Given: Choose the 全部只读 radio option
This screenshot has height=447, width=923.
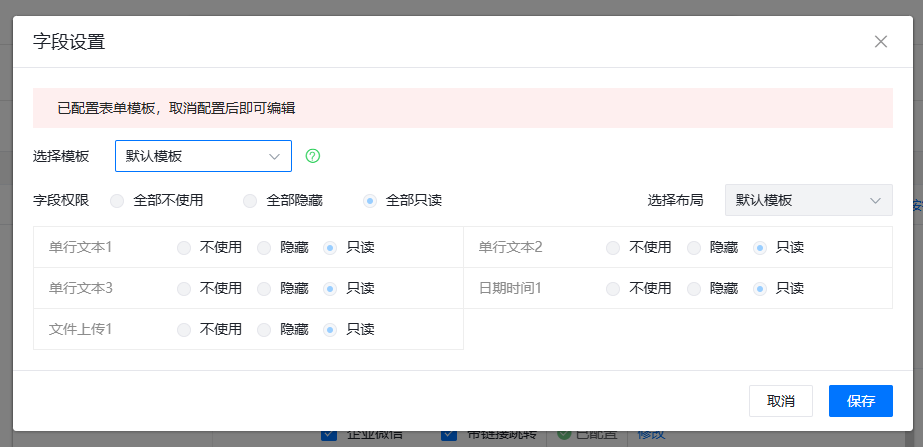Looking at the screenshot, I should (x=371, y=200).
